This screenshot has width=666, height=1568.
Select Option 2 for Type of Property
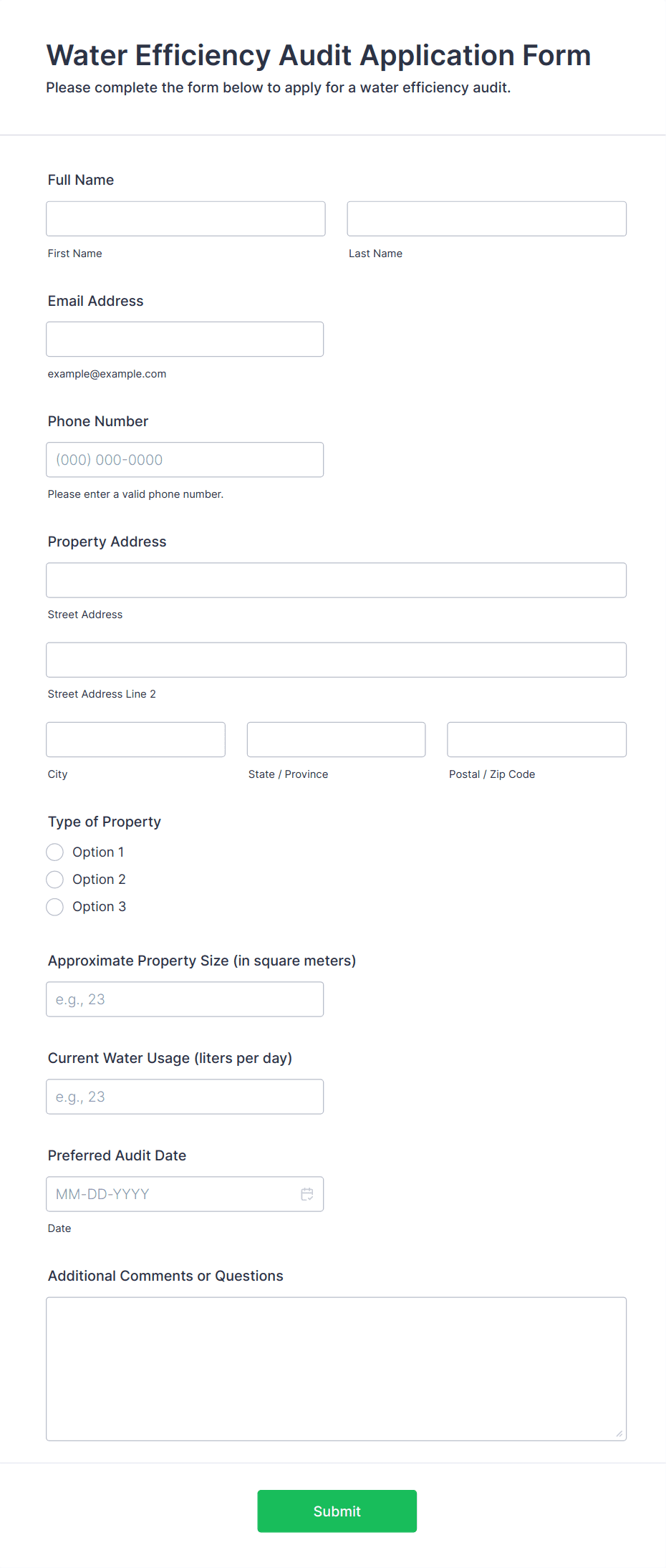(54, 879)
